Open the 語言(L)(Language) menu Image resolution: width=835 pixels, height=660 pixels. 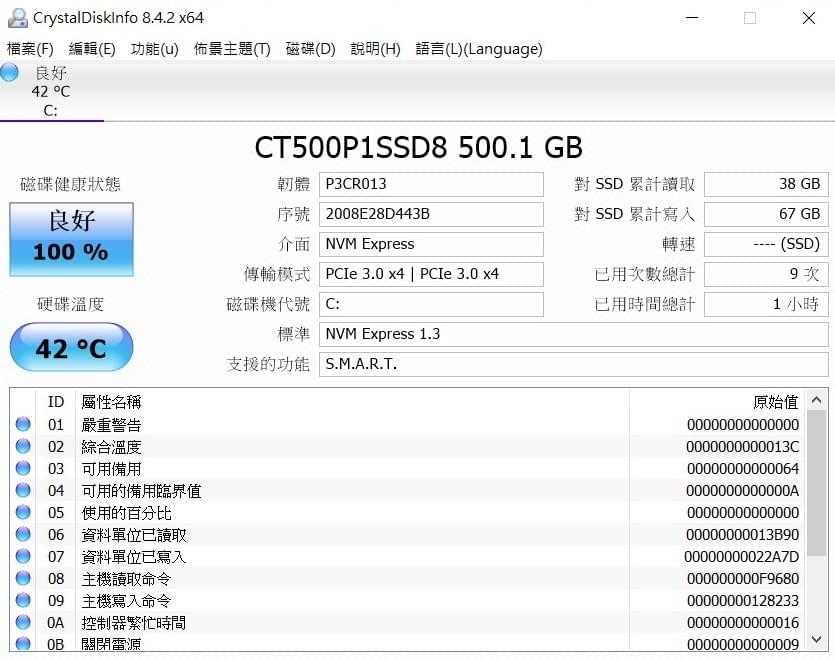coord(479,49)
